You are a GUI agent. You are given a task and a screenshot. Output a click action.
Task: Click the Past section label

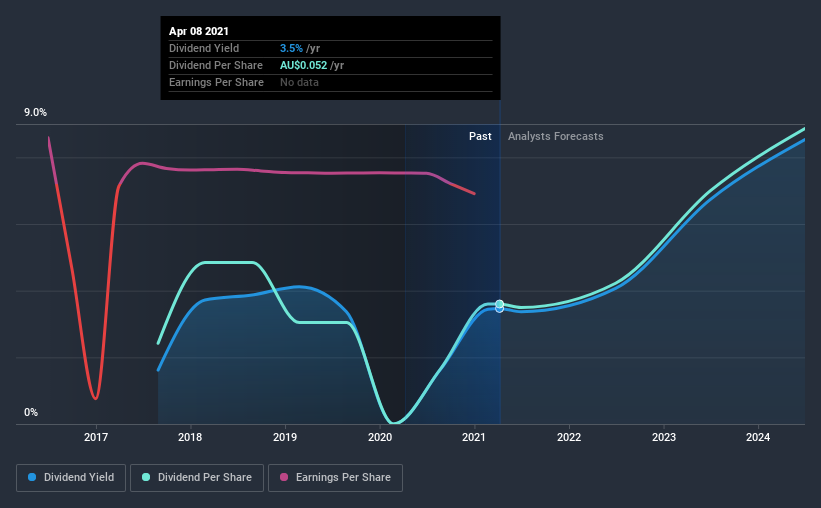point(480,137)
